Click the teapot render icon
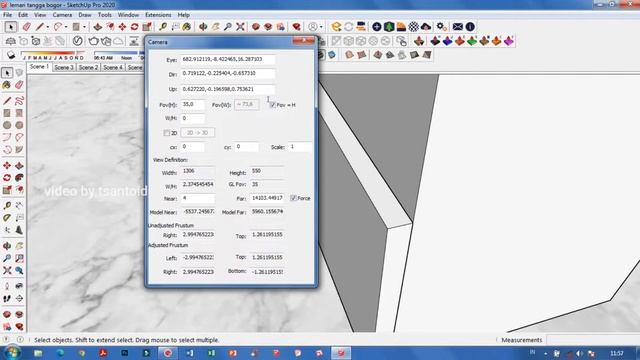Viewport: 640px width, 360px height. (93, 41)
